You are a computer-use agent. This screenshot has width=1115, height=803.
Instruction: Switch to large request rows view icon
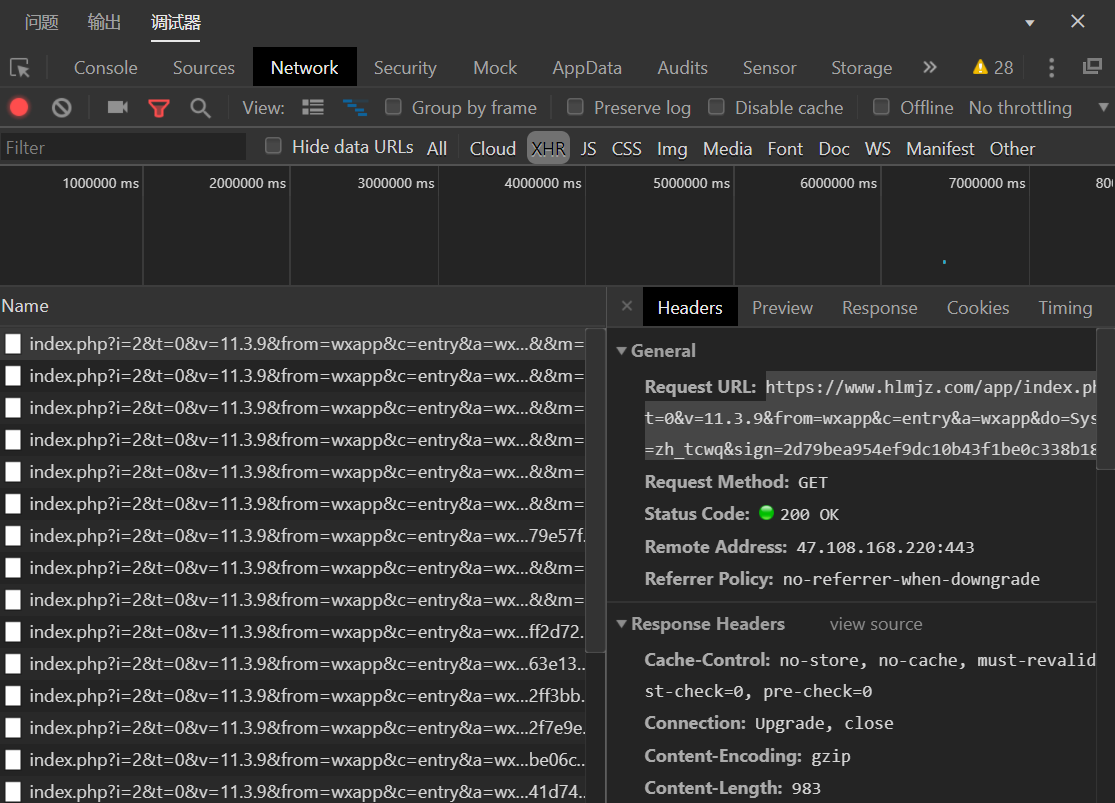coord(313,107)
